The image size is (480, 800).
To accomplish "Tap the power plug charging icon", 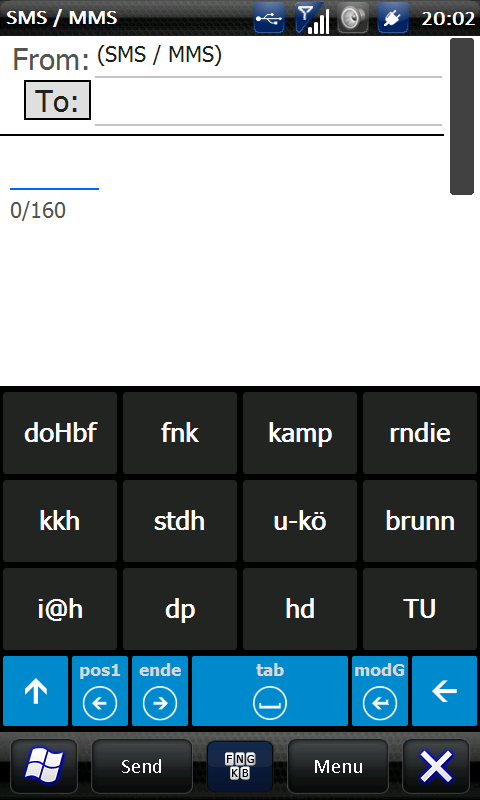I will click(x=393, y=18).
